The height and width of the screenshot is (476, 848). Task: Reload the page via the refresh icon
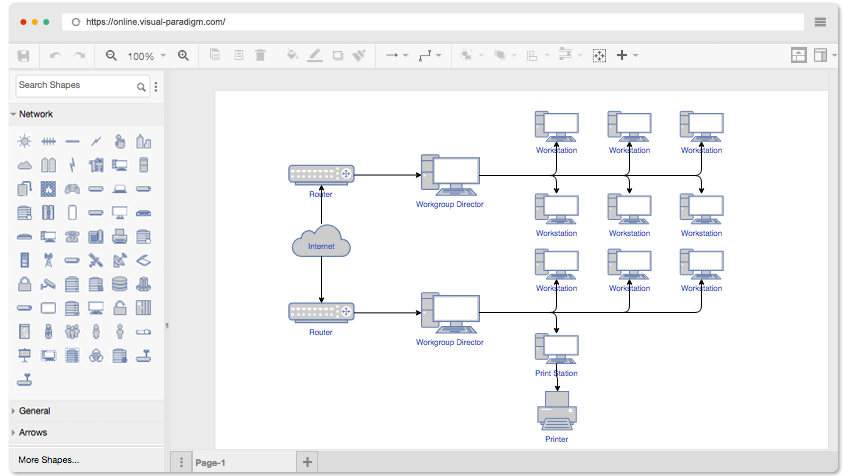pos(76,22)
